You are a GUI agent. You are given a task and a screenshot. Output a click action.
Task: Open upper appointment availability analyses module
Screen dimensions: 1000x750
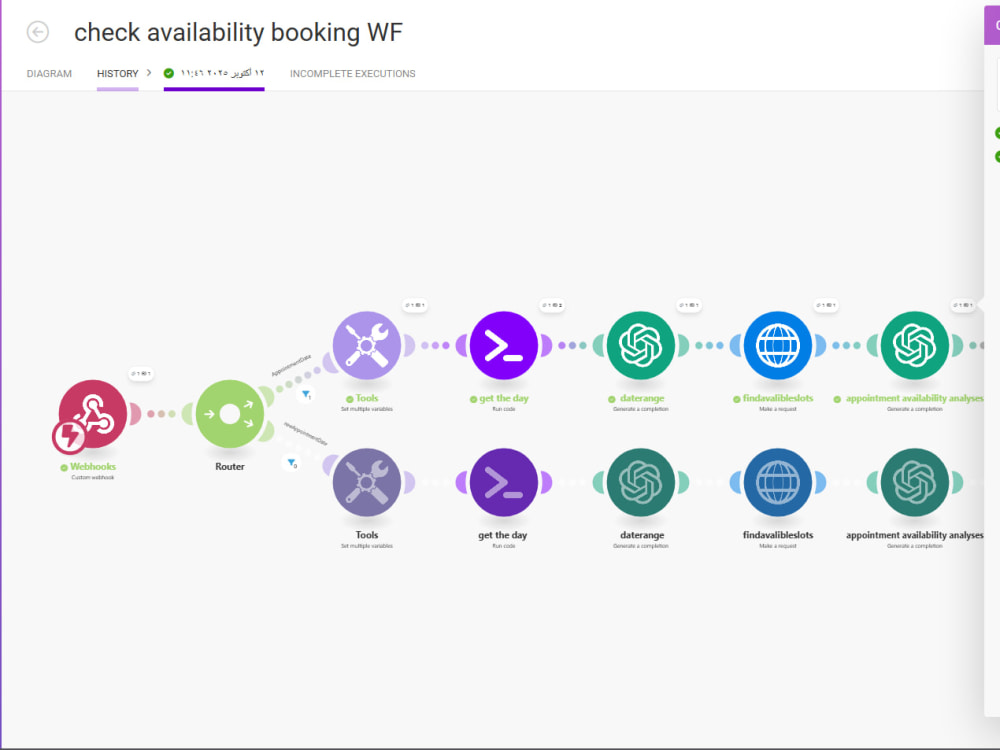915,346
